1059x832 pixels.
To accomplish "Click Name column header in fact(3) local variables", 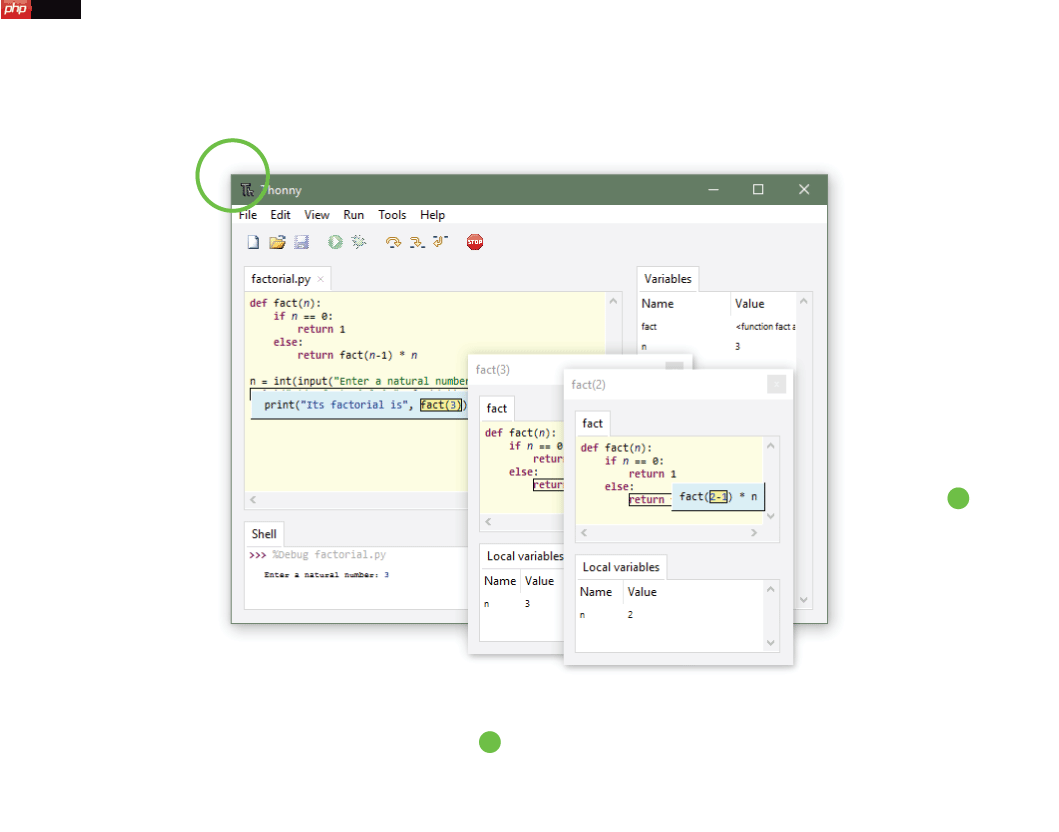I will pyautogui.click(x=500, y=581).
